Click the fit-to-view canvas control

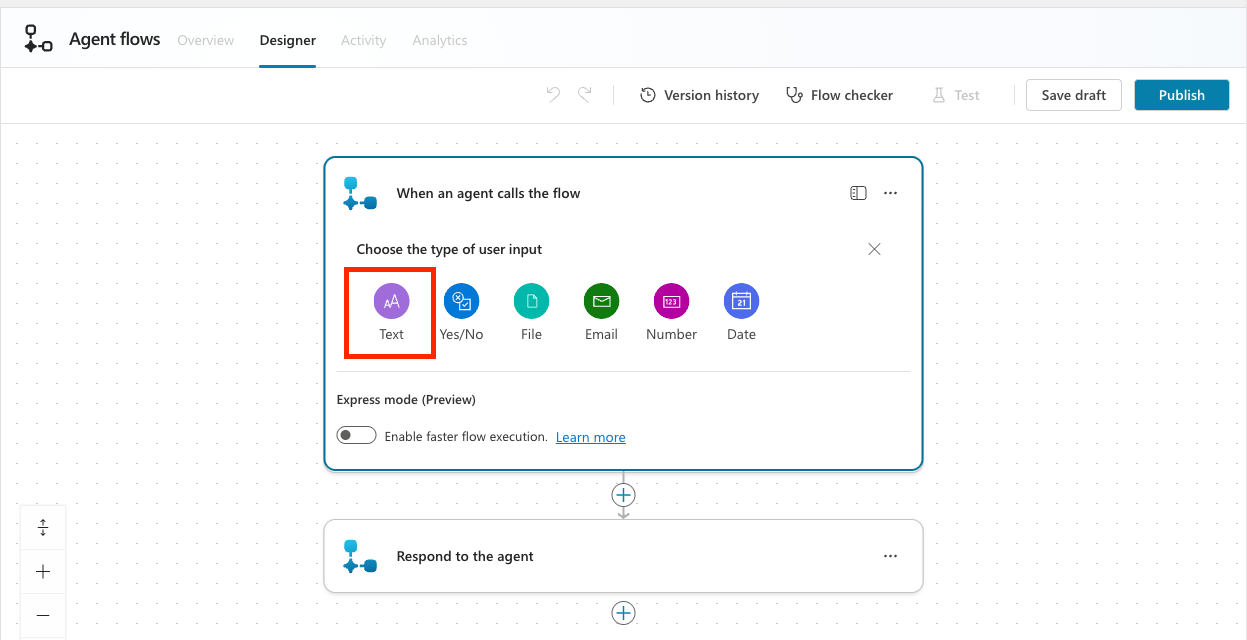(43, 527)
